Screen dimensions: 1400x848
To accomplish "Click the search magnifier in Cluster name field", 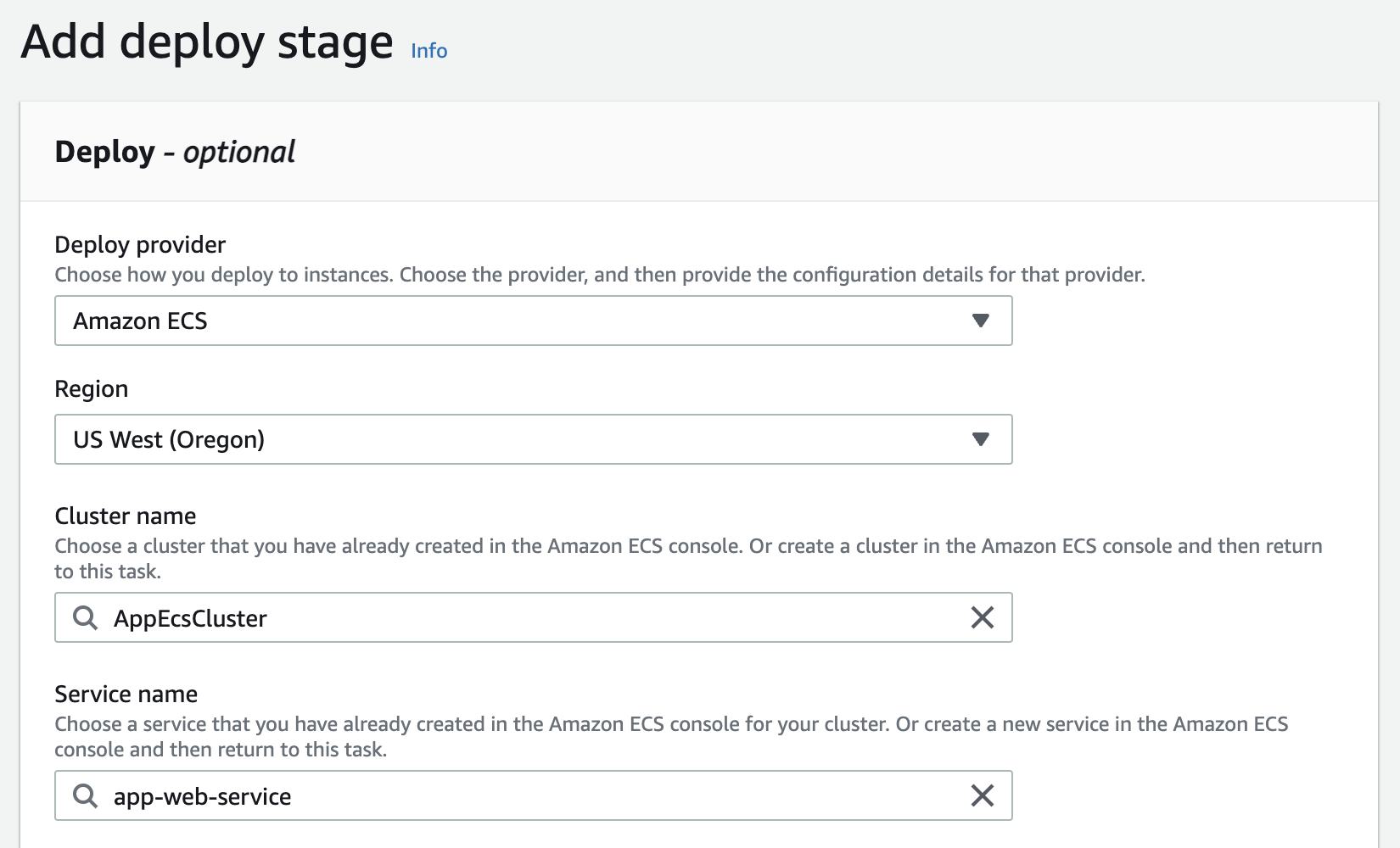I will click(85, 617).
